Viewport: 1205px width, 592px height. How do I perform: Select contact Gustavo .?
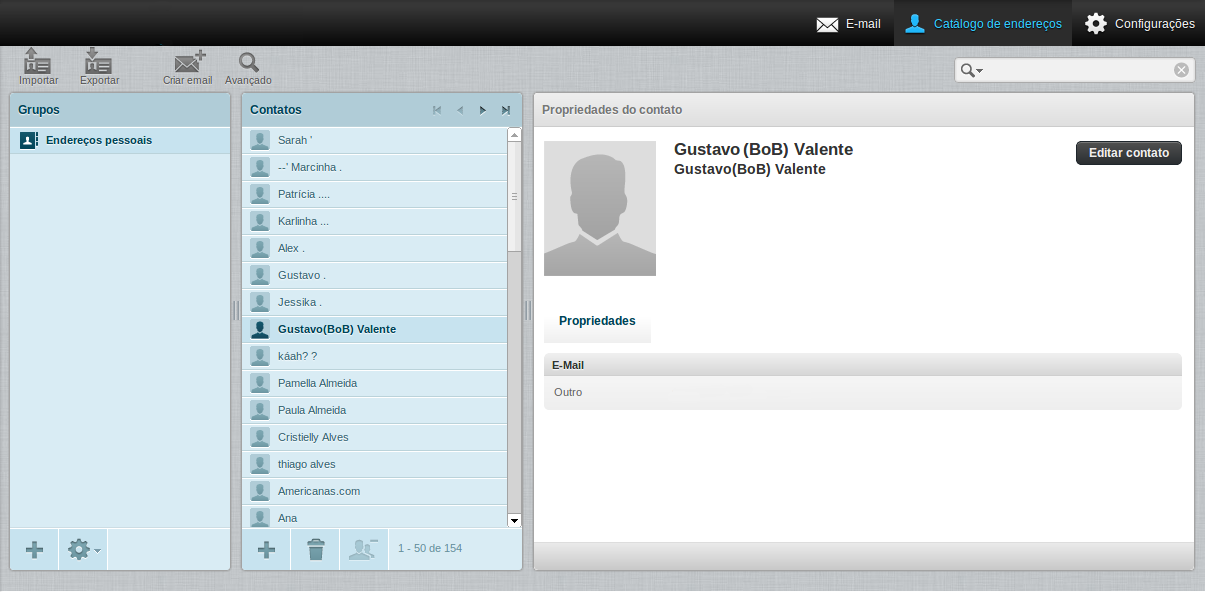coord(375,275)
